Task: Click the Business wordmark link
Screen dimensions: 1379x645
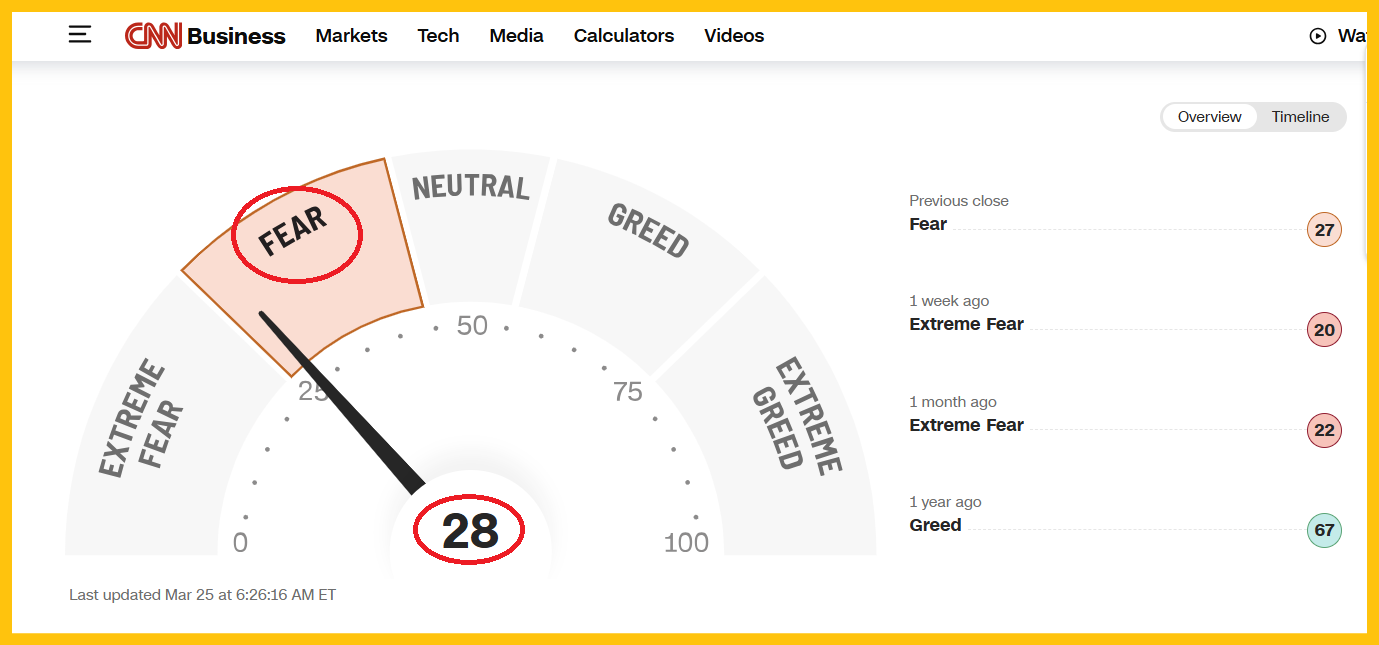Action: click(236, 36)
